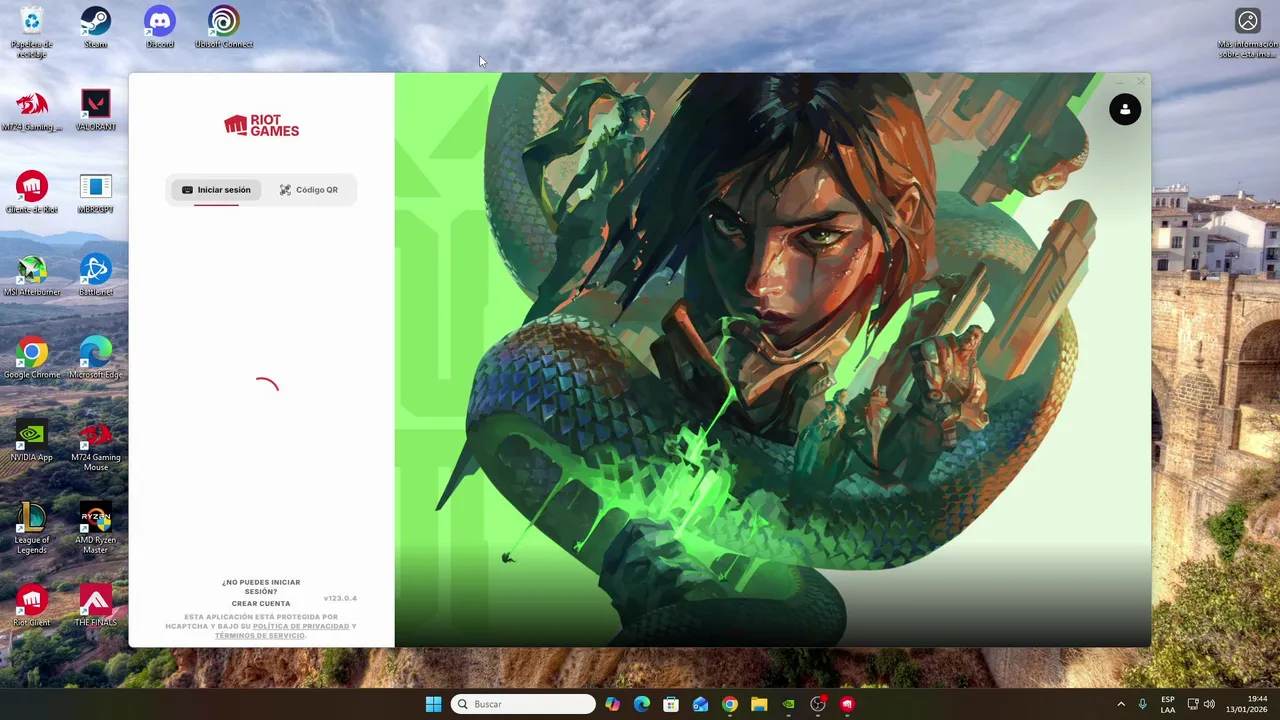Viewport: 1280px width, 720px height.
Task: Select the Battle.net desktop shortcut
Action: [95, 276]
